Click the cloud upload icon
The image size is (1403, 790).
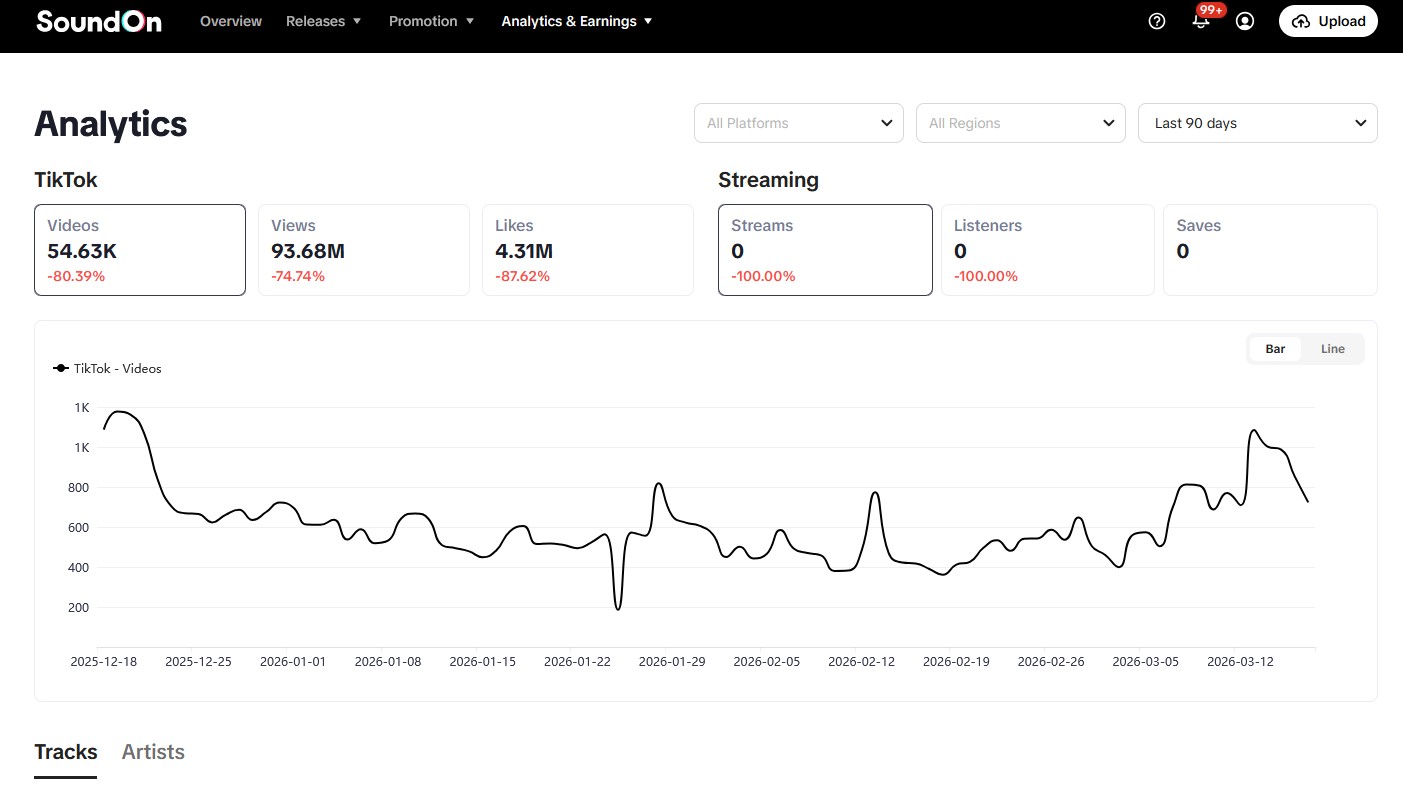[1300, 20]
